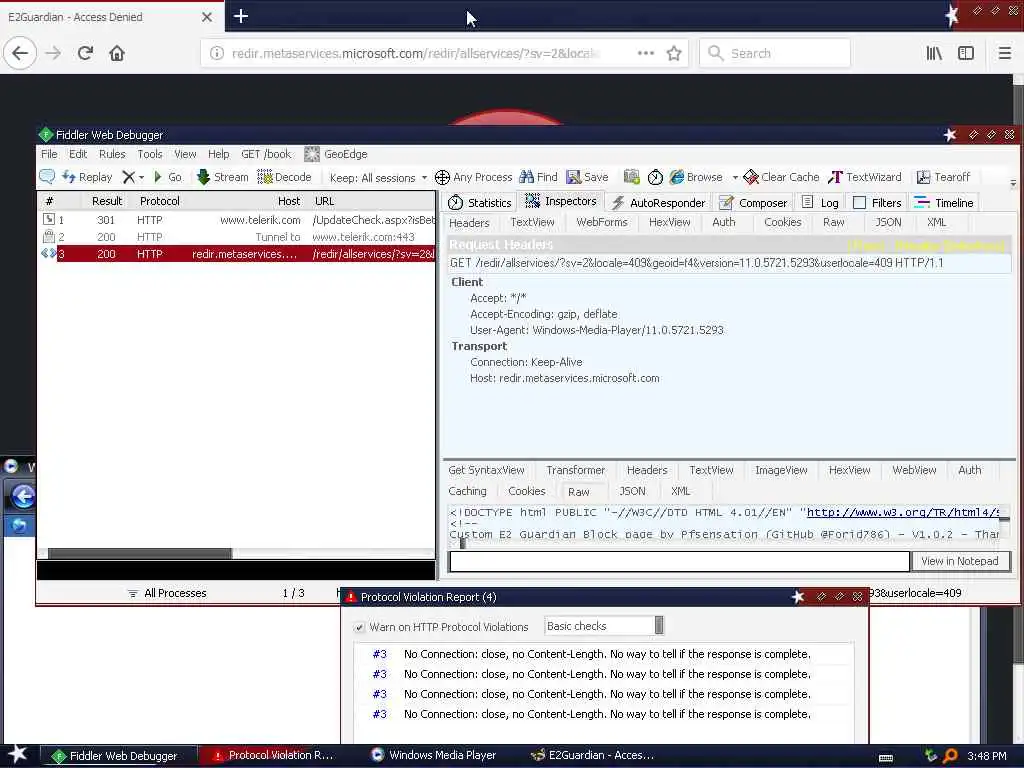Switch to the Statistics tab
Image resolution: width=1024 pixels, height=768 pixels.
click(x=479, y=202)
